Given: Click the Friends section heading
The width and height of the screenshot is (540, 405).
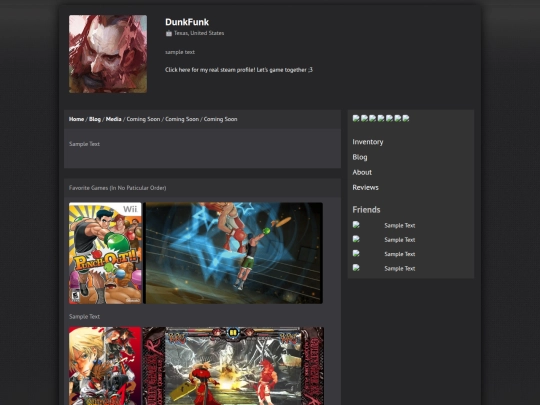Looking at the screenshot, I should pos(366,210).
